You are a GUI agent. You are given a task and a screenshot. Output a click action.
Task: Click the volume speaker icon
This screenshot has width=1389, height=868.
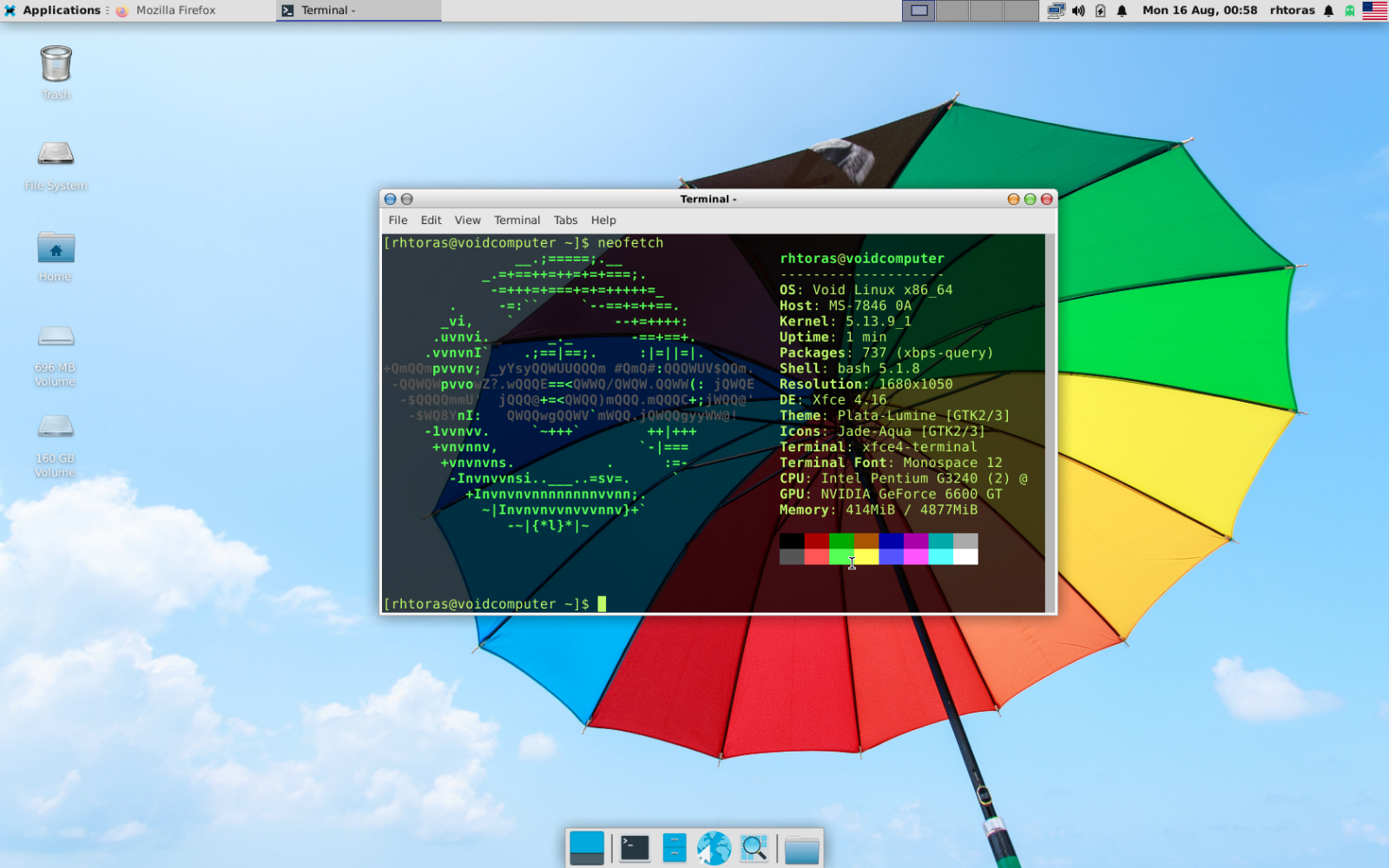click(1078, 10)
